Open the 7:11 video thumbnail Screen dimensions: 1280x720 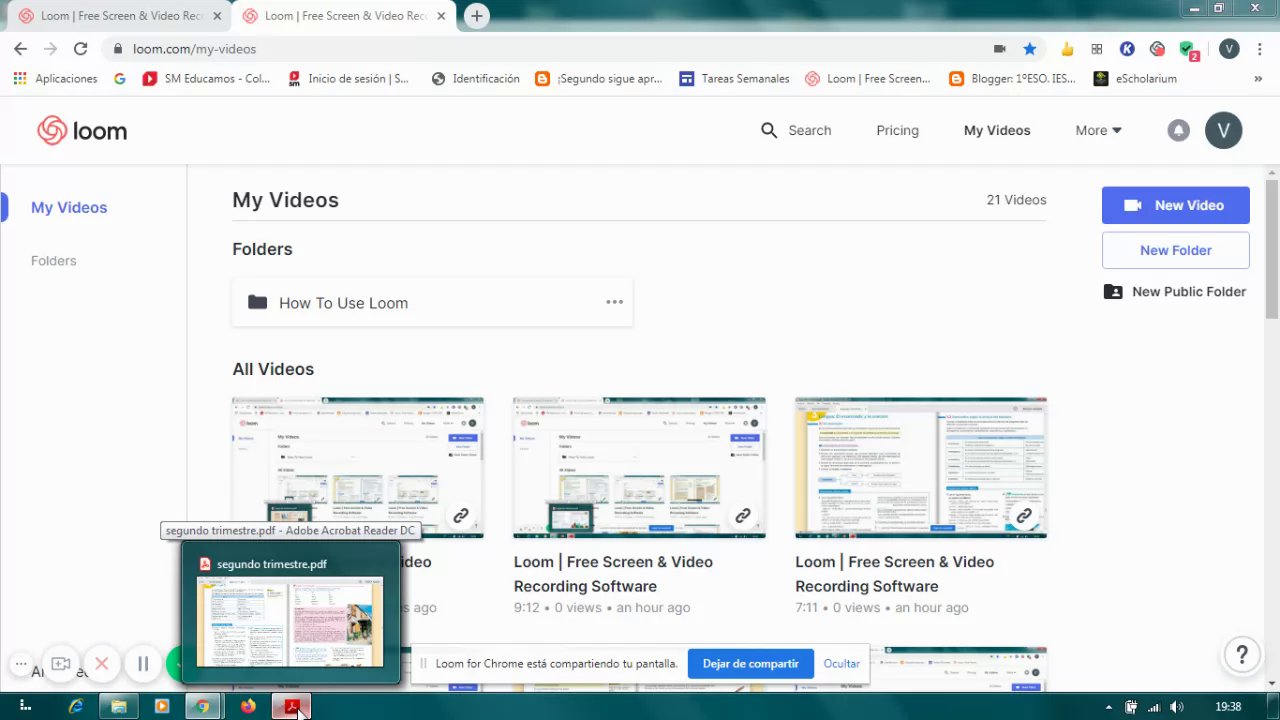[921, 467]
